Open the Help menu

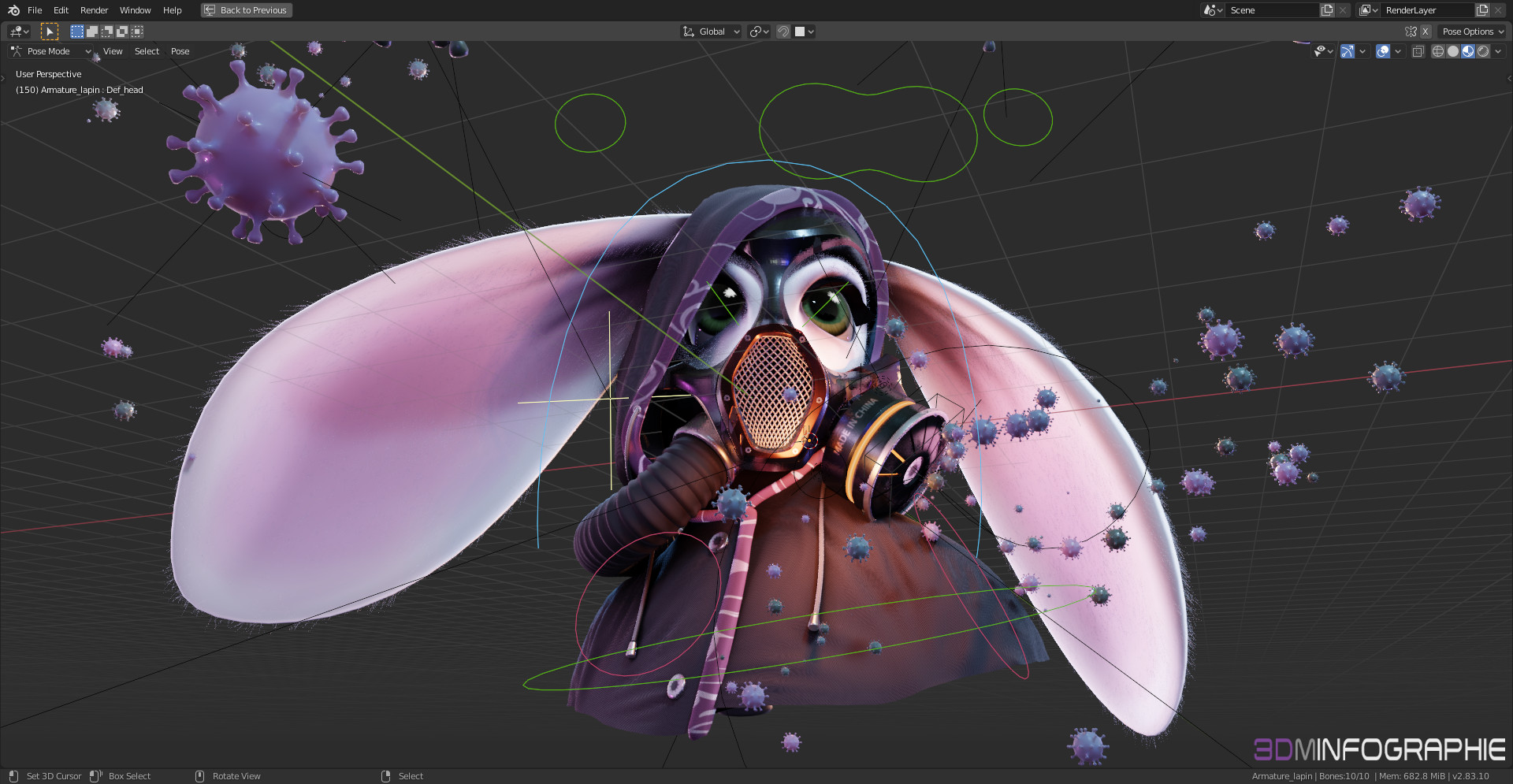pos(173,10)
